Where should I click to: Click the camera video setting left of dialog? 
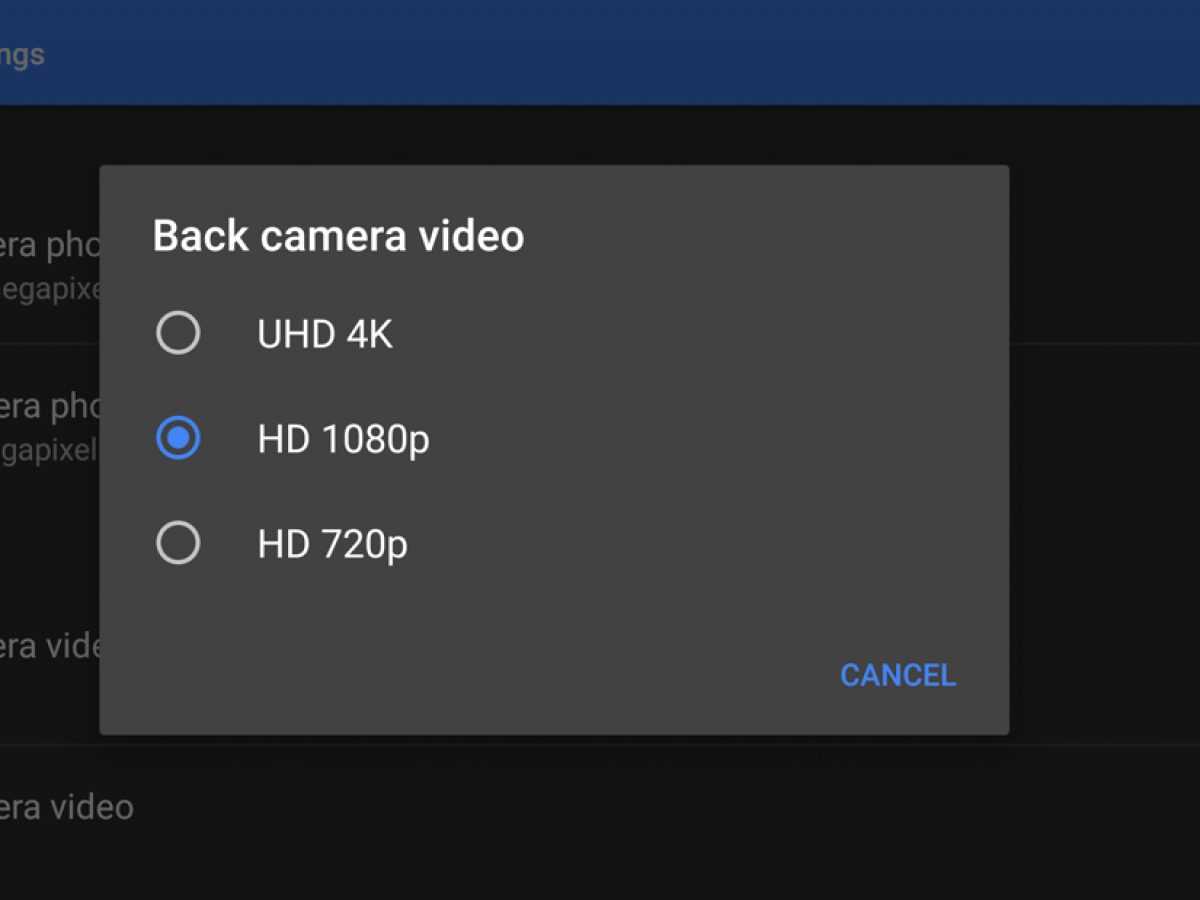coord(50,646)
